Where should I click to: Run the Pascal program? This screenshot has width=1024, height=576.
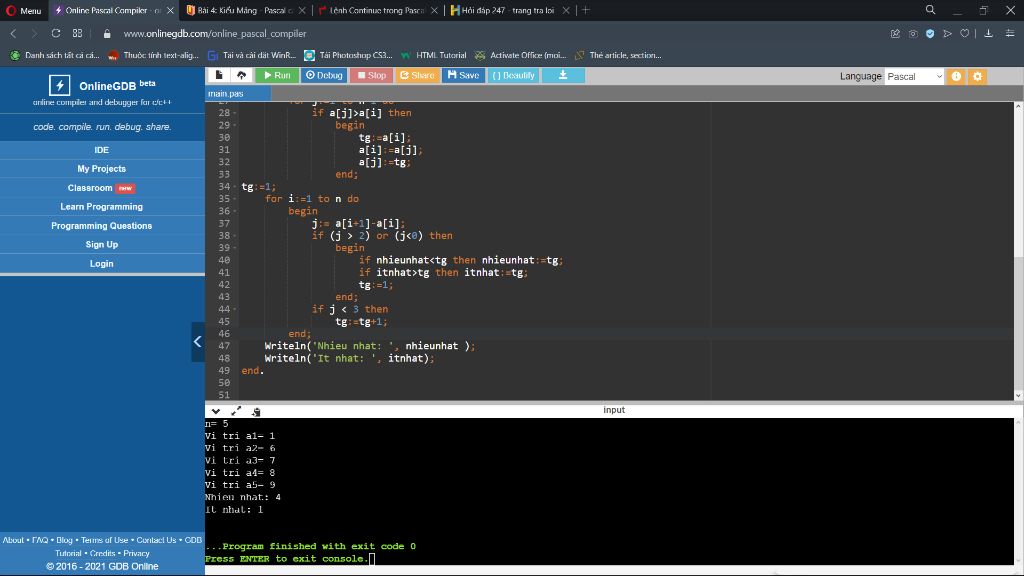[277, 76]
